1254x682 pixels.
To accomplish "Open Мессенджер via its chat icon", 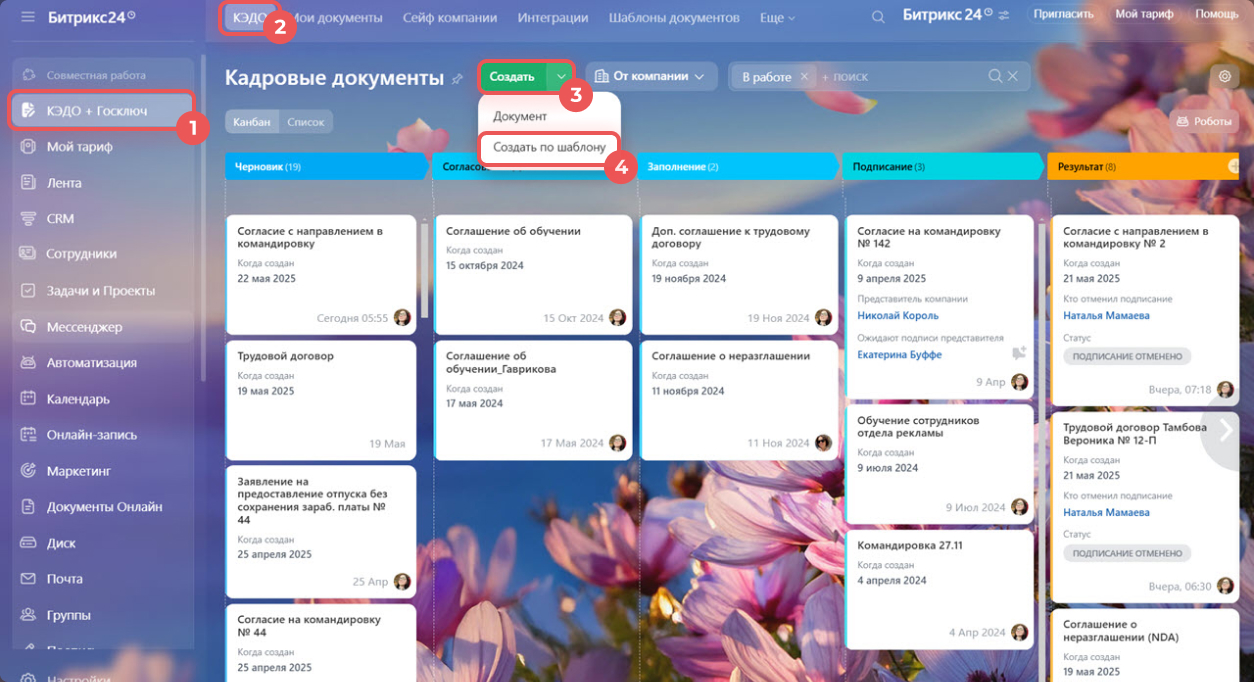I will [28, 327].
